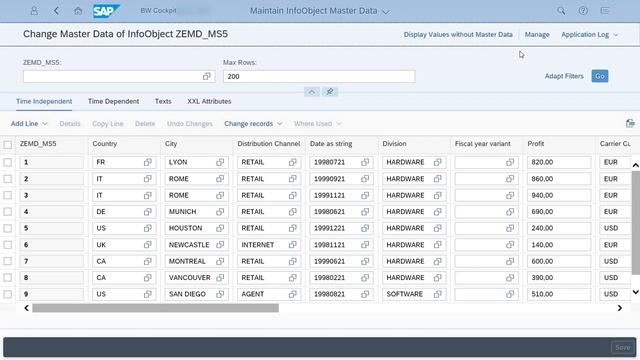
Task: Switch to the Time Independent tab
Action: click(44, 101)
